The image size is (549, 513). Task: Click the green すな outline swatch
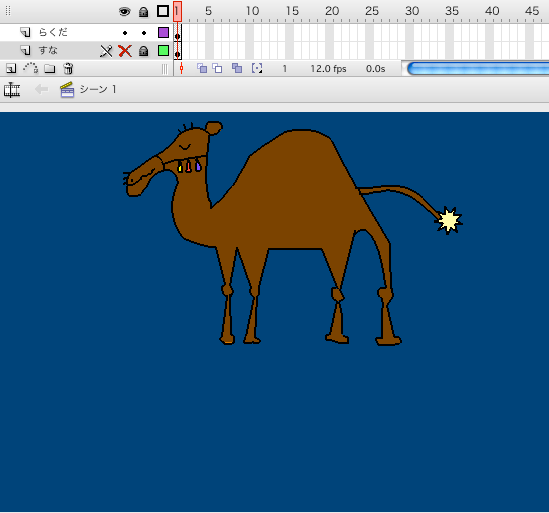click(x=163, y=50)
